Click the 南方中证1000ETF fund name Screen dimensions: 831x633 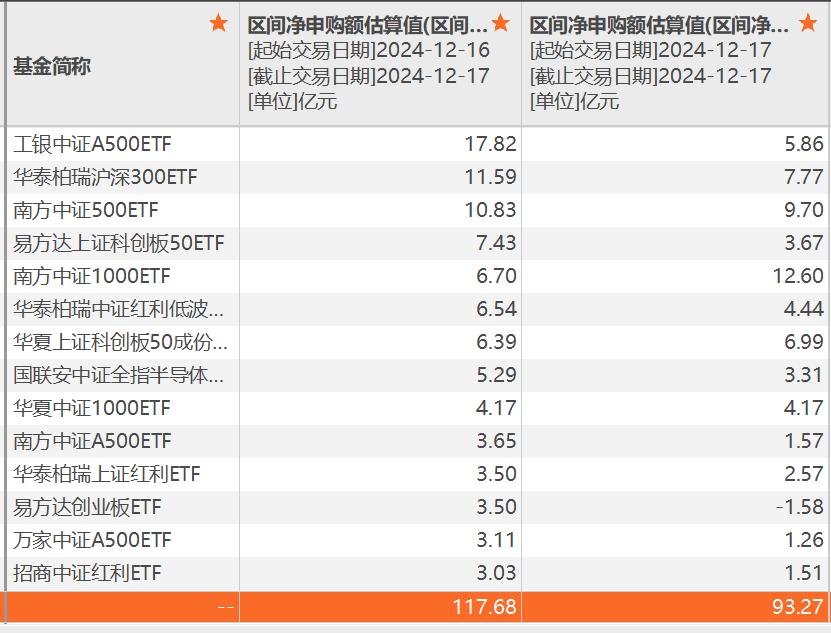pos(92,276)
